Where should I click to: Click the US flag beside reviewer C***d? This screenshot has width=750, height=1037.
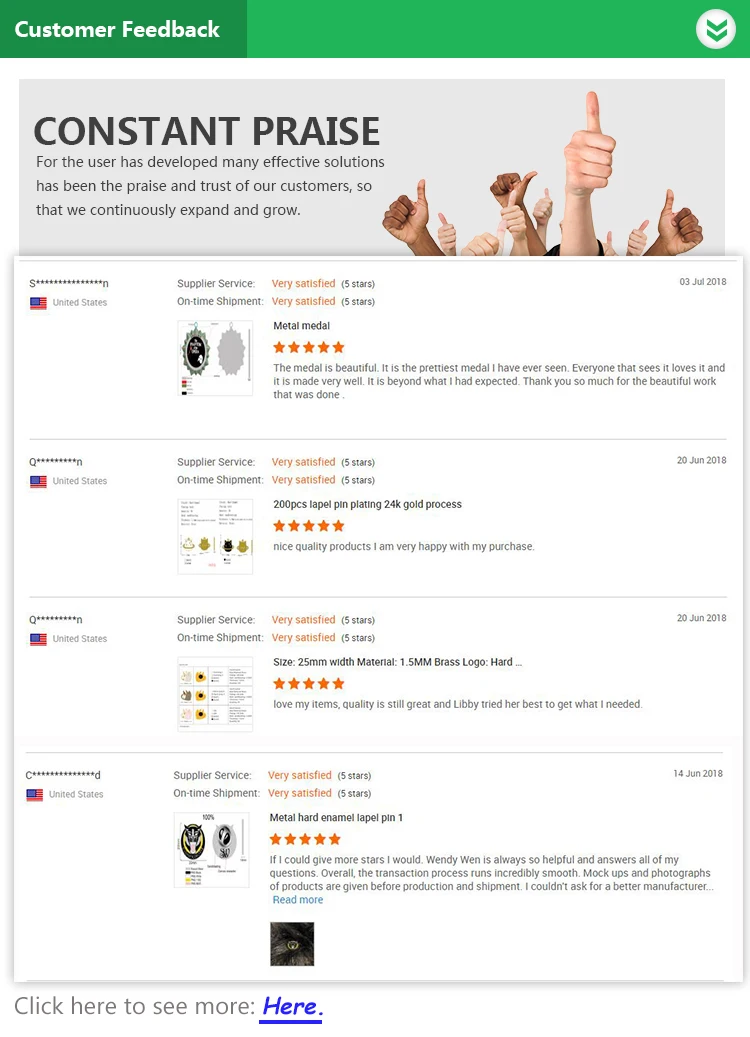pyautogui.click(x=34, y=794)
